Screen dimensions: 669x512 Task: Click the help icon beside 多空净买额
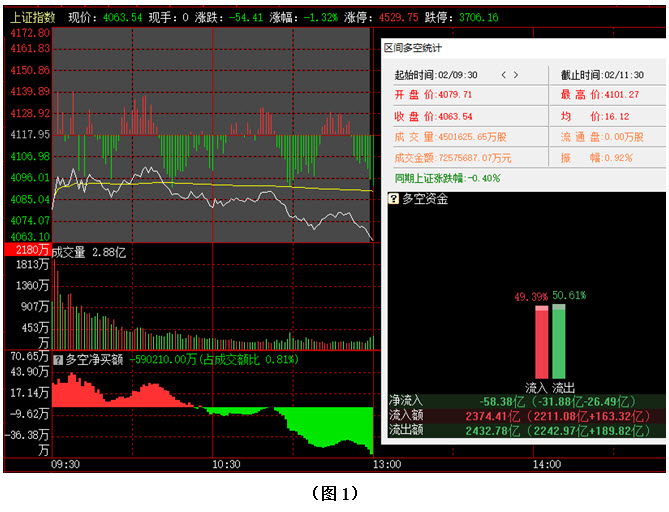59,359
